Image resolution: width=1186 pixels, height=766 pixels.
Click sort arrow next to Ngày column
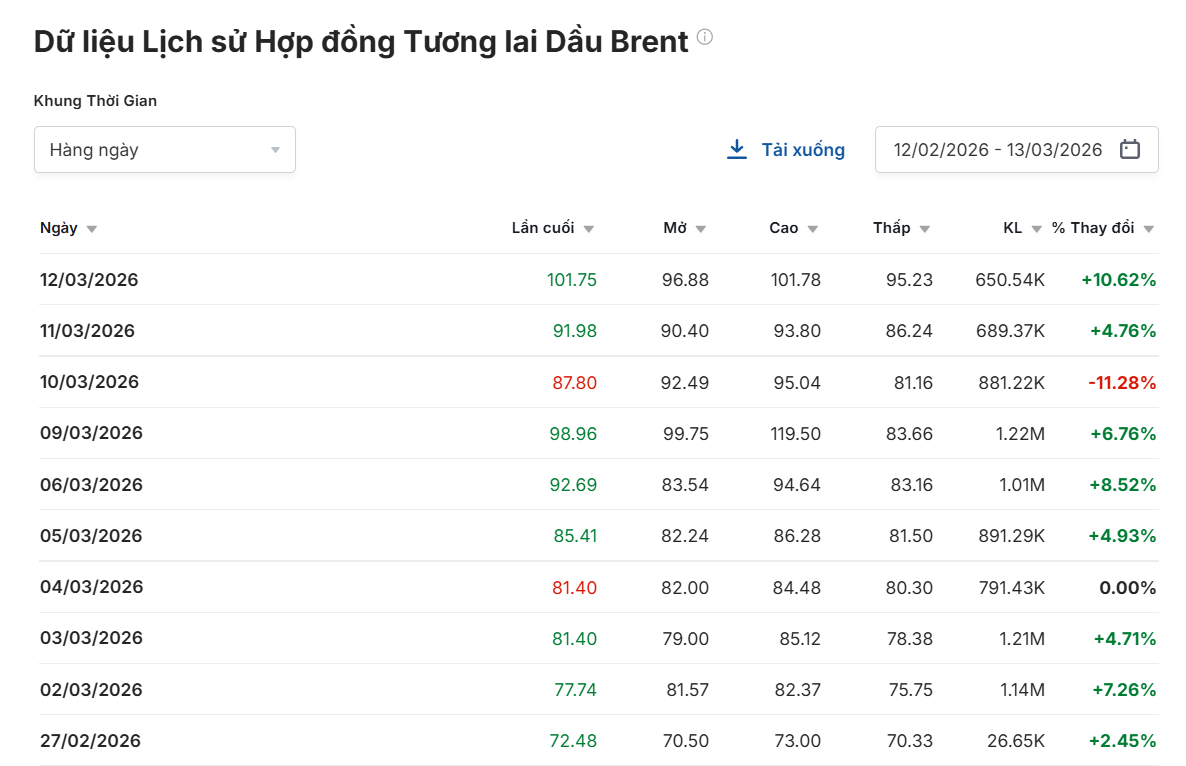point(92,229)
